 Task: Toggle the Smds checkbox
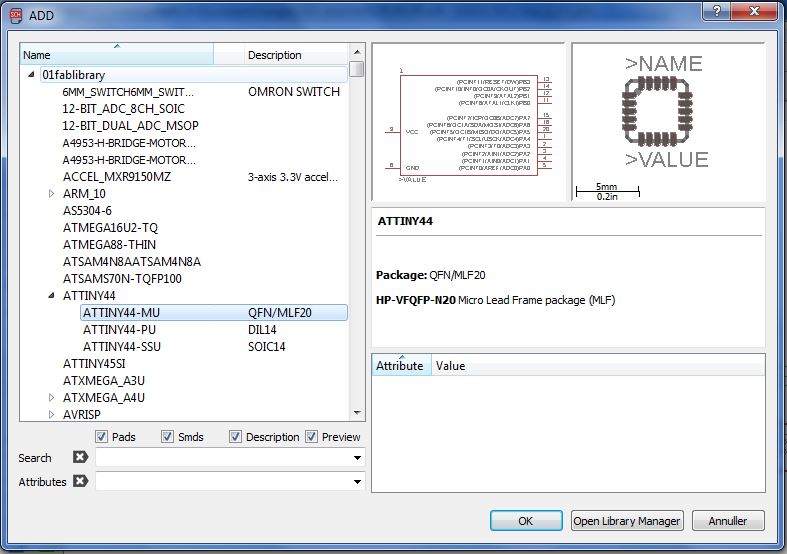tap(168, 437)
